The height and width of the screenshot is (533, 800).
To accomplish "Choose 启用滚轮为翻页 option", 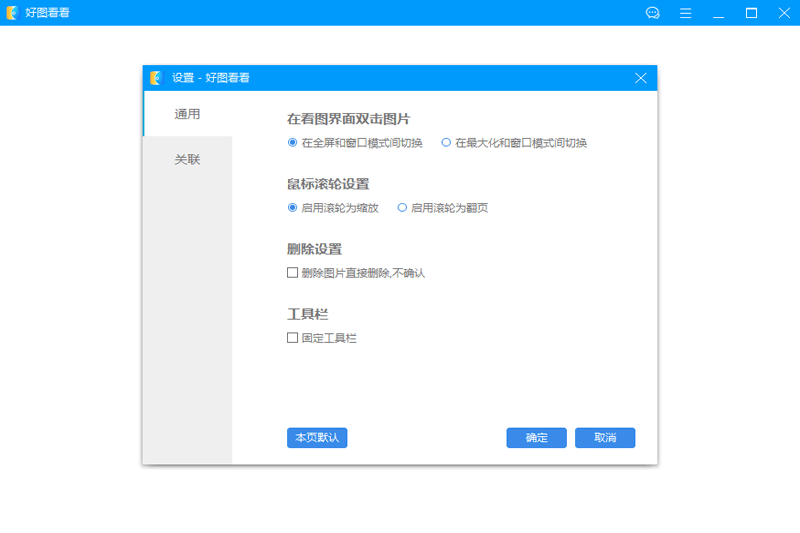I will pos(402,208).
